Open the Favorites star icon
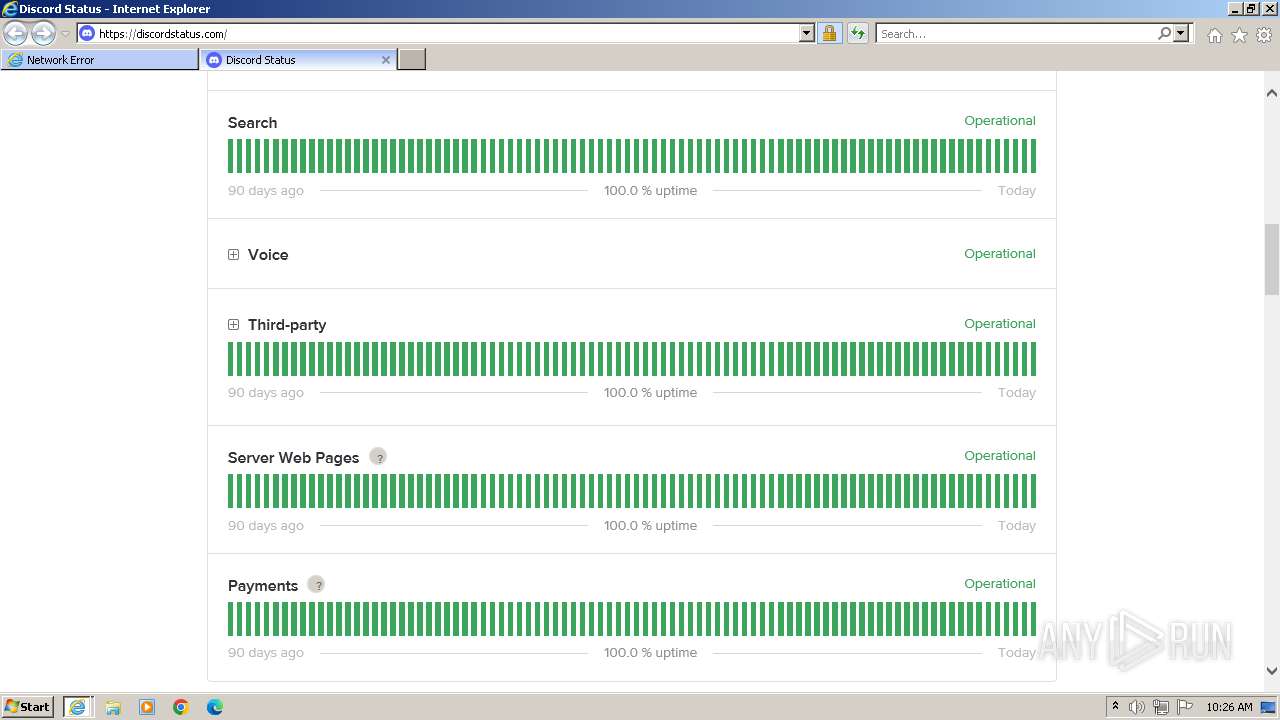The width and height of the screenshot is (1280, 720). coord(1239,35)
